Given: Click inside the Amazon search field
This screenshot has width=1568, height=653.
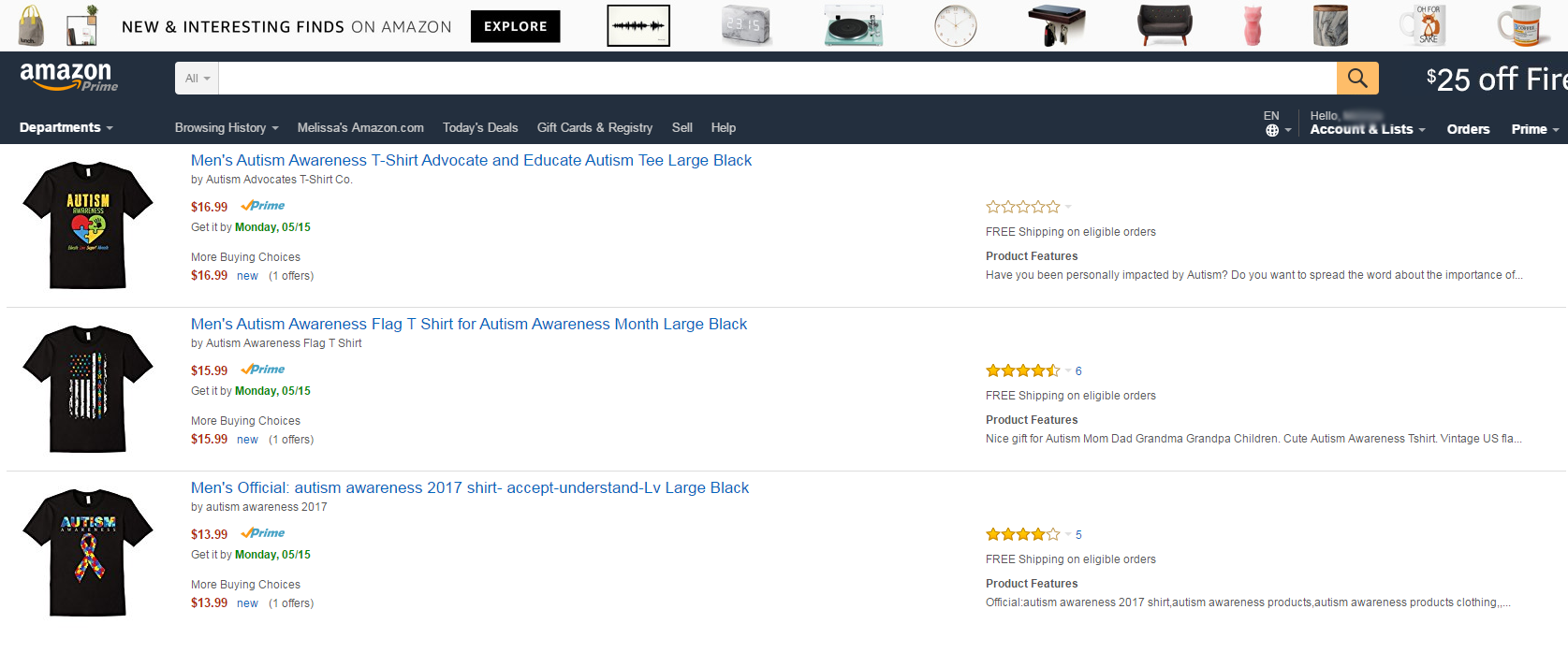Looking at the screenshot, I should tap(777, 79).
